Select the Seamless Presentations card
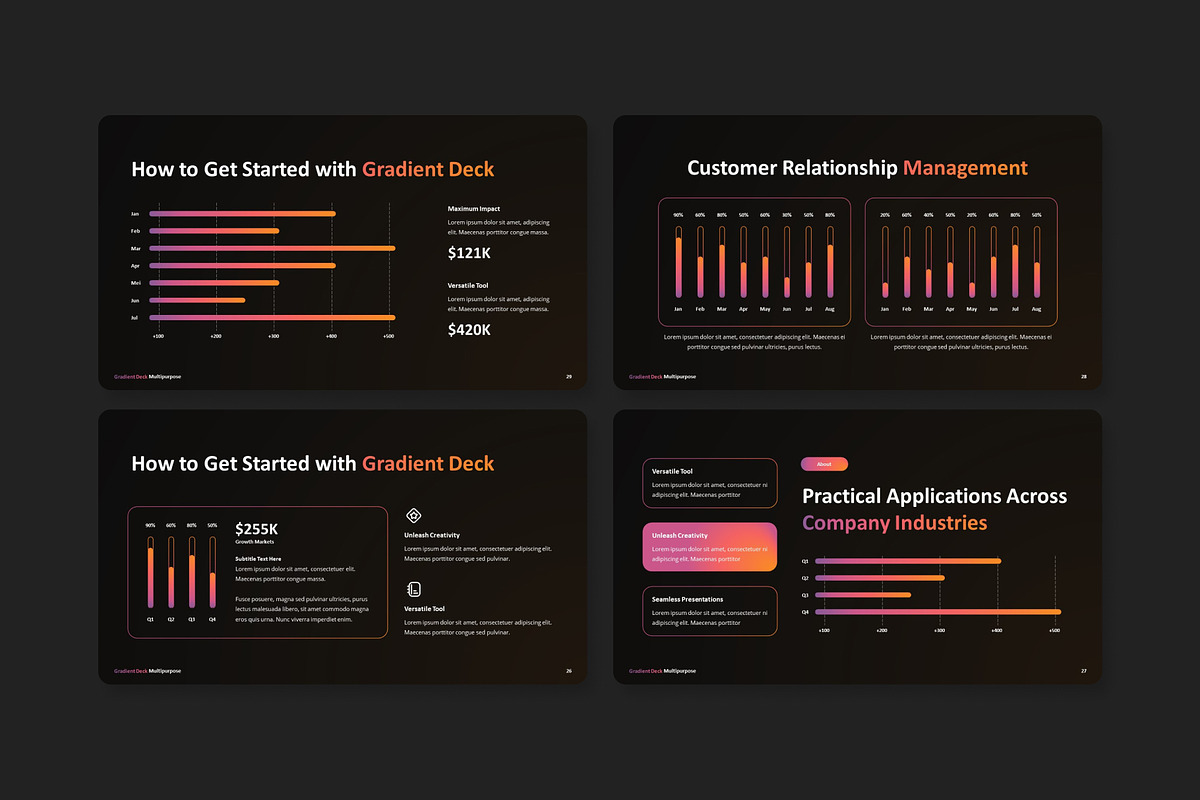The width and height of the screenshot is (1200, 800). pos(710,611)
